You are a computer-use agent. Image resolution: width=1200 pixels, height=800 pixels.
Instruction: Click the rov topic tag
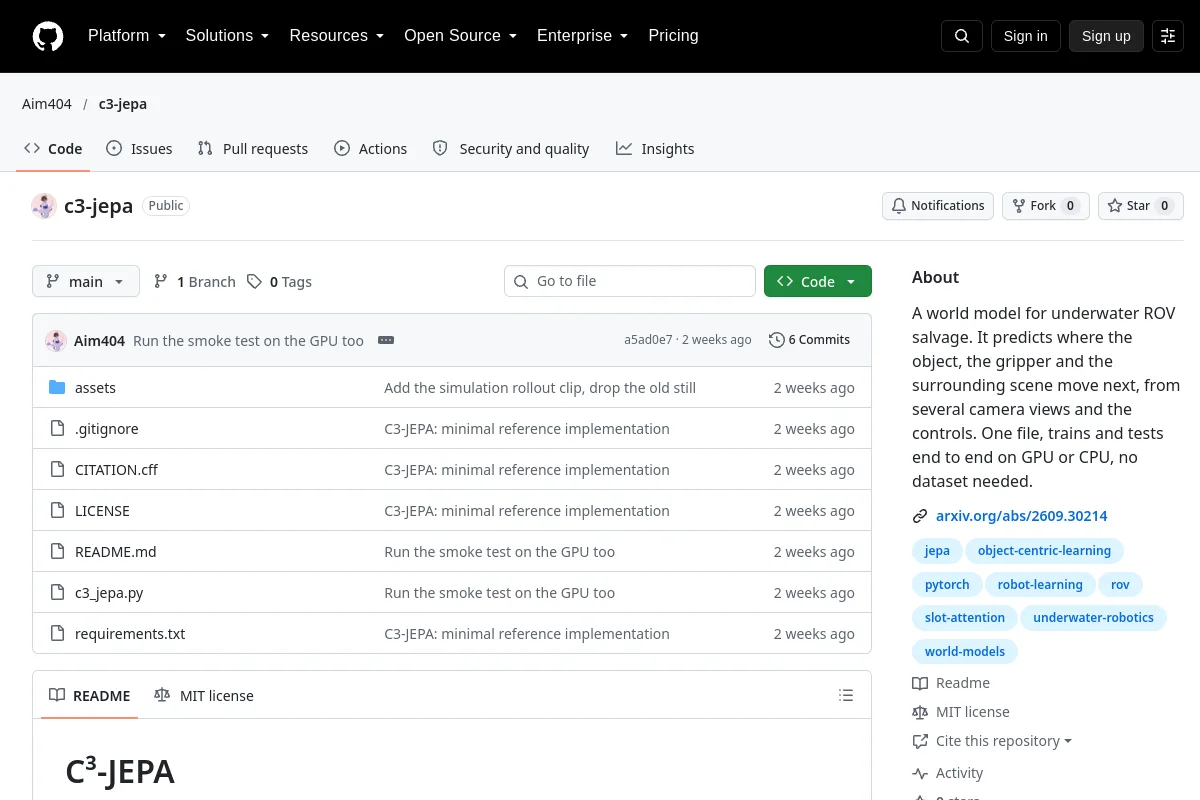(1120, 585)
